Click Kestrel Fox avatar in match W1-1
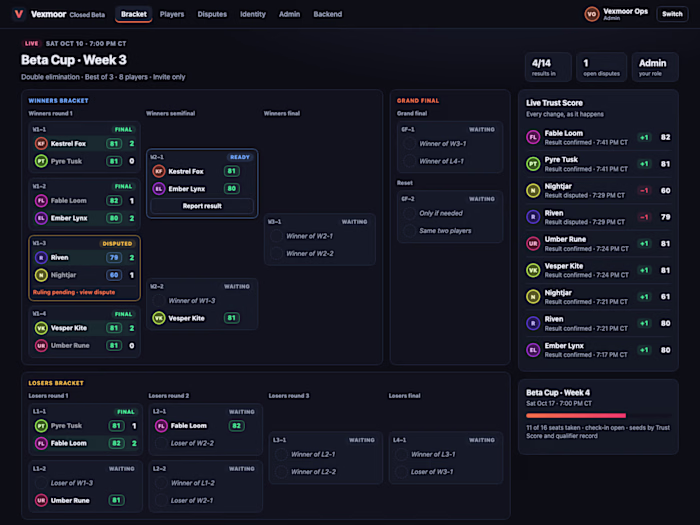700x525 pixels. 41,143
